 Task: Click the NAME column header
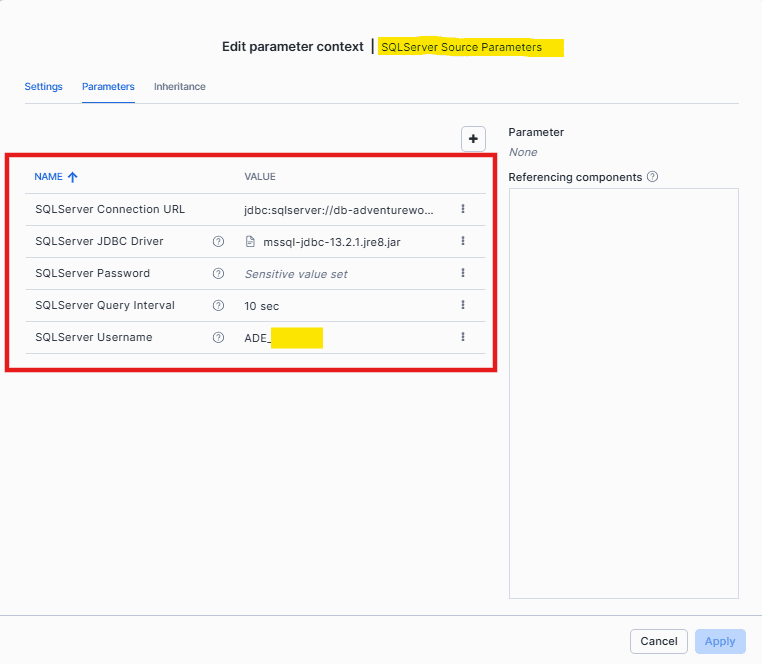(48, 176)
